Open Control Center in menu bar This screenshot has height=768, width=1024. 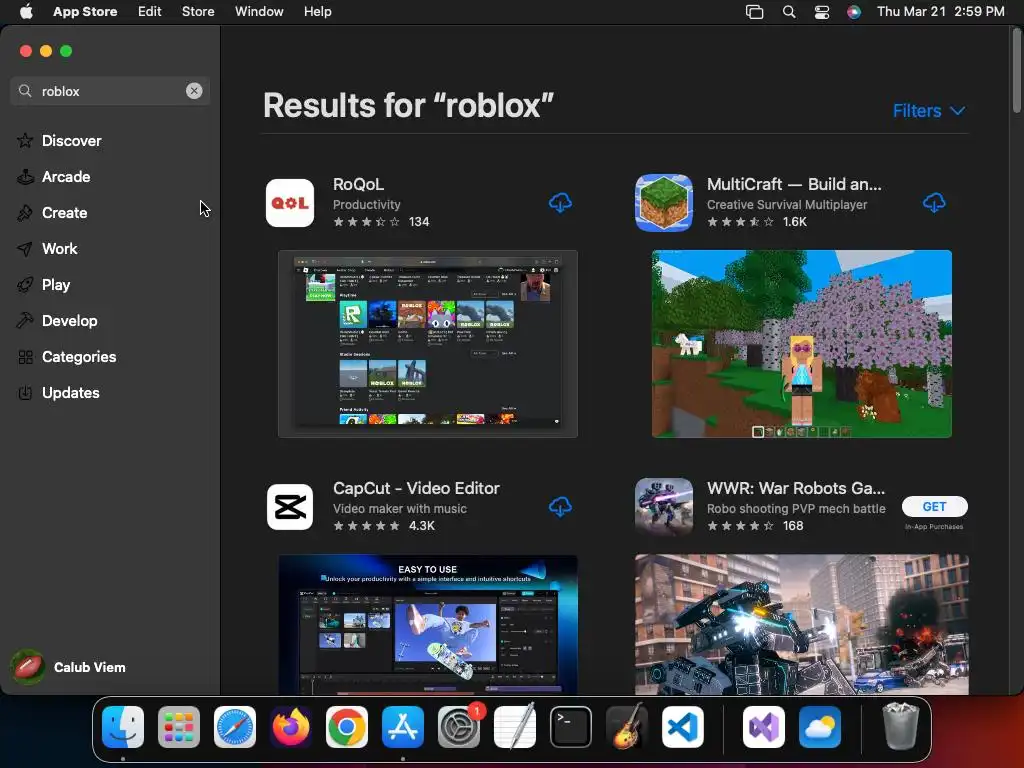click(822, 11)
